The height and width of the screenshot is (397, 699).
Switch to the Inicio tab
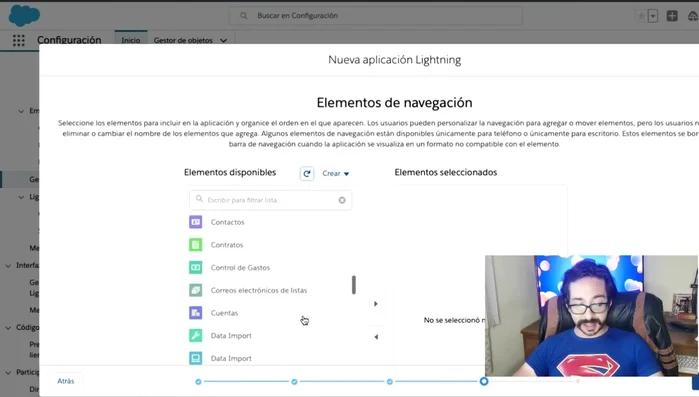[x=131, y=40]
